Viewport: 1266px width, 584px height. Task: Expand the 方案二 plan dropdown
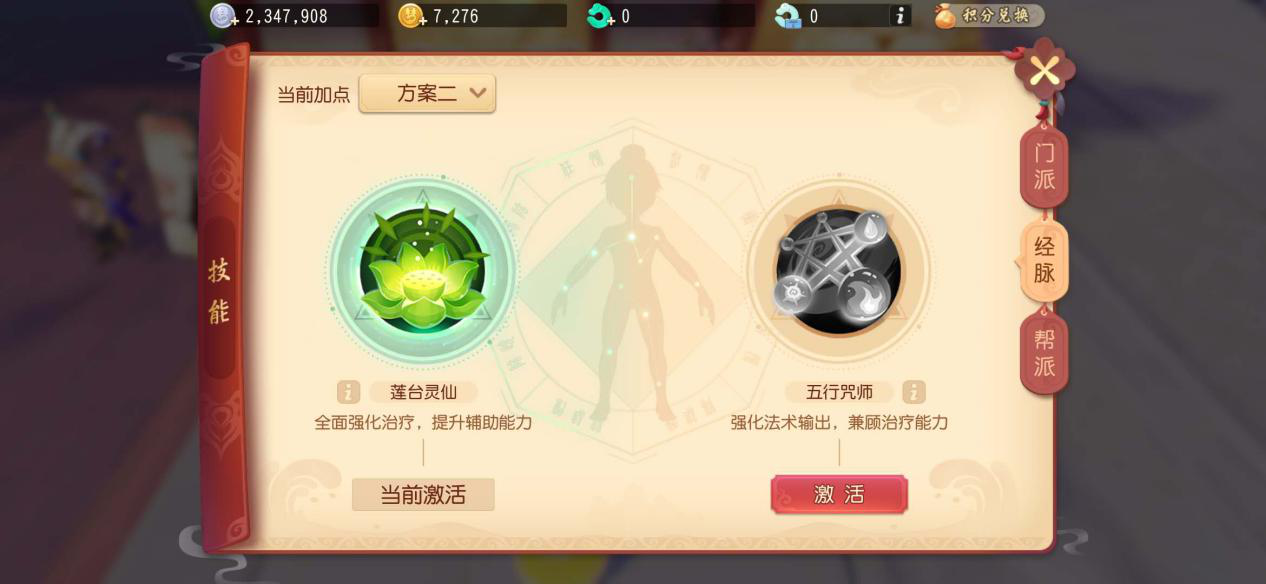point(427,94)
